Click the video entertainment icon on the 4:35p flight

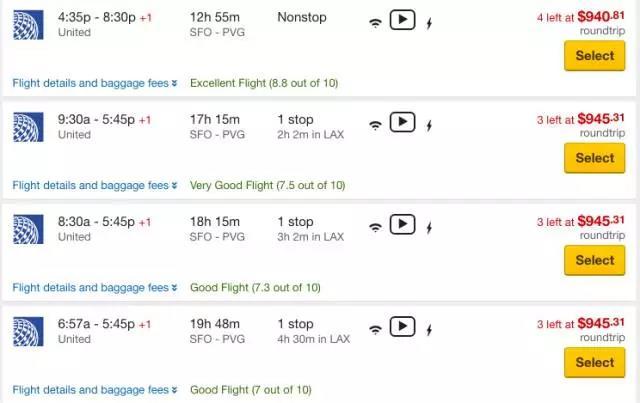click(402, 20)
